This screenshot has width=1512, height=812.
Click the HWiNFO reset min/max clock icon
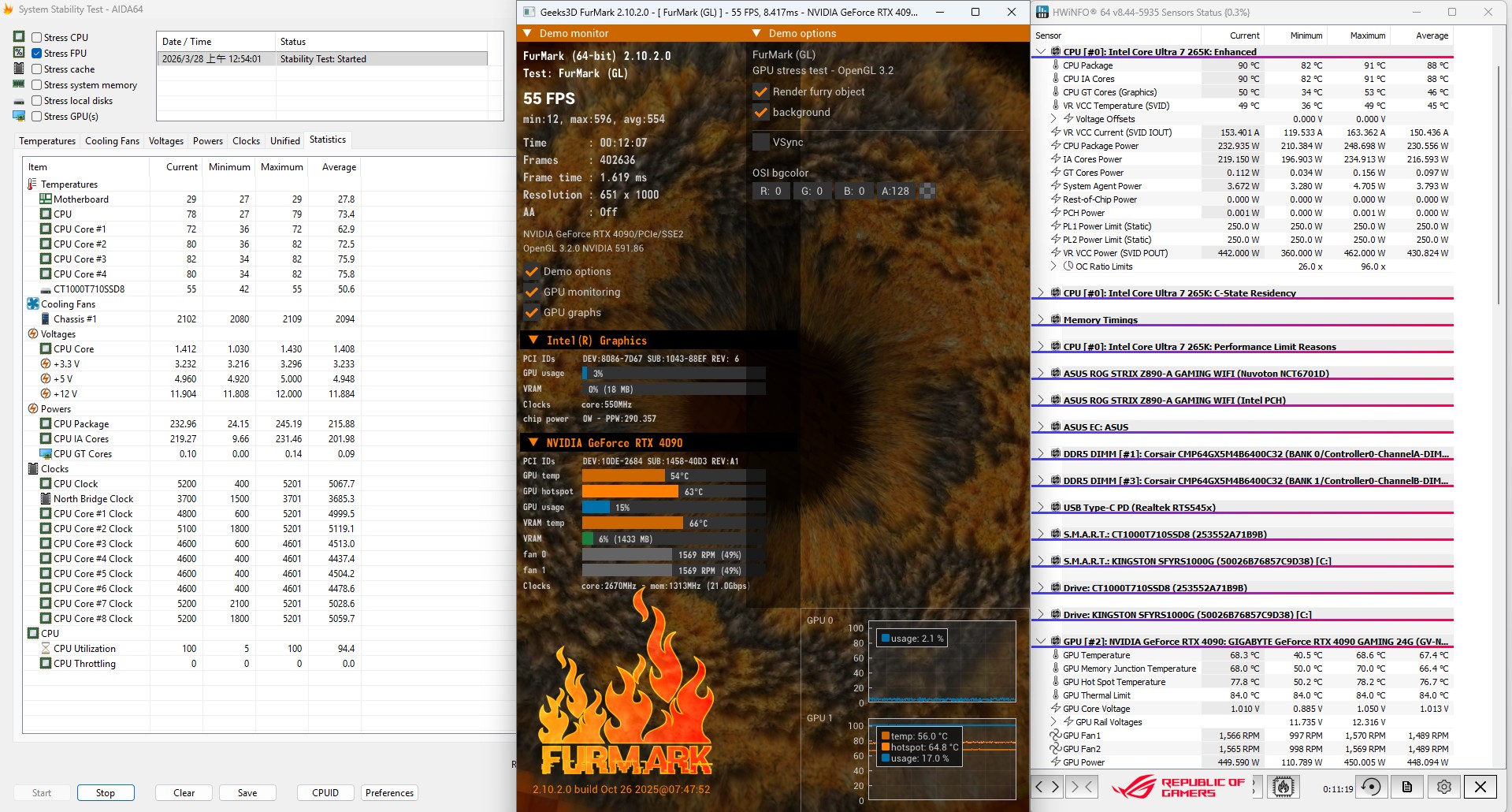coord(1371,787)
